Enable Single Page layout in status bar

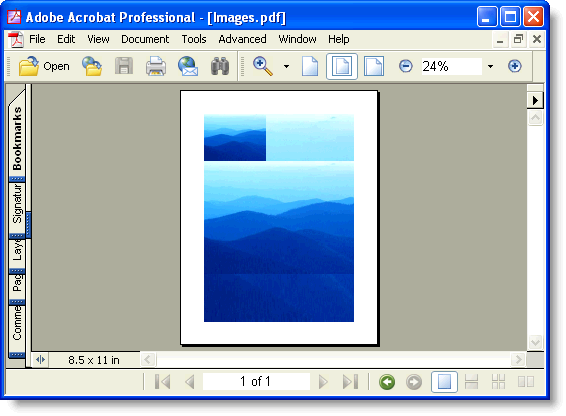click(444, 382)
